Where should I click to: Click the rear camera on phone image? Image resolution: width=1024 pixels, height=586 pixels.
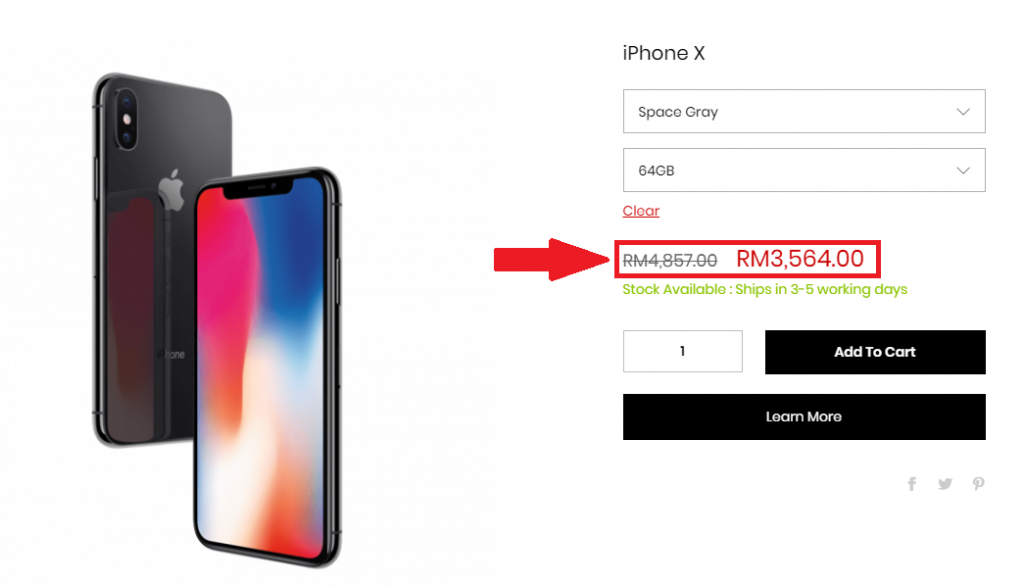(x=127, y=119)
